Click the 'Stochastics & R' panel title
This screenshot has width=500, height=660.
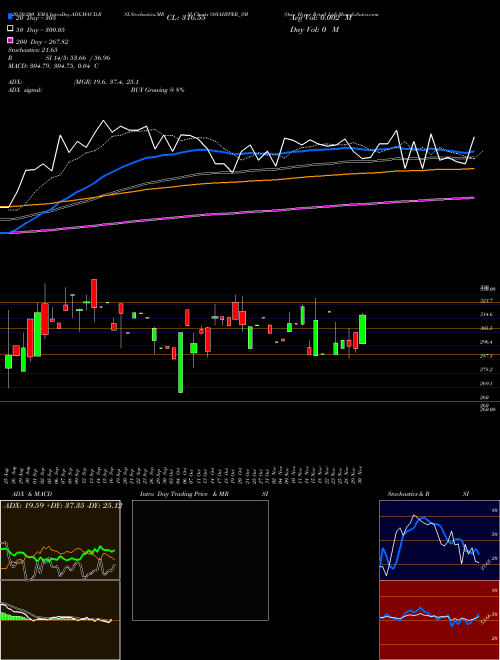(408, 494)
